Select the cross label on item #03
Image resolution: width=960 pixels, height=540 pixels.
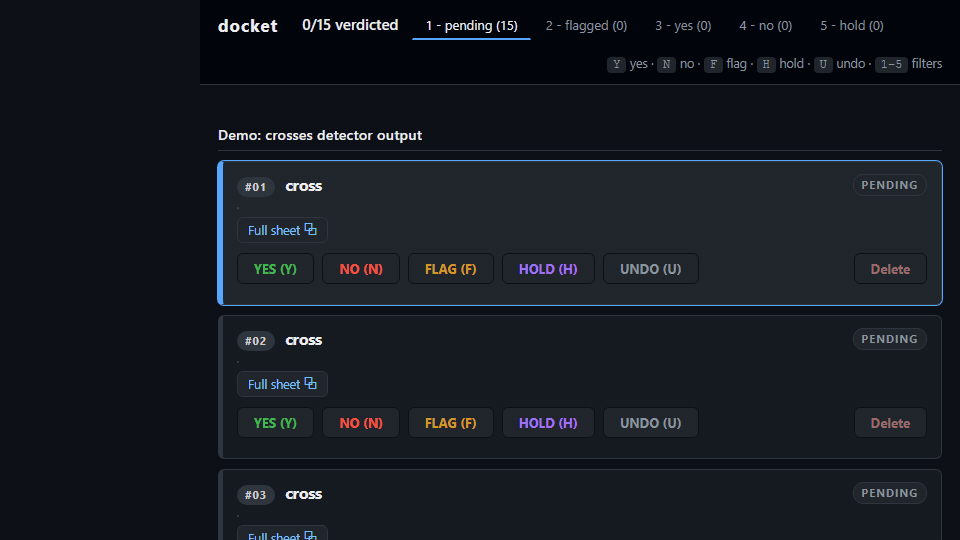tap(304, 494)
